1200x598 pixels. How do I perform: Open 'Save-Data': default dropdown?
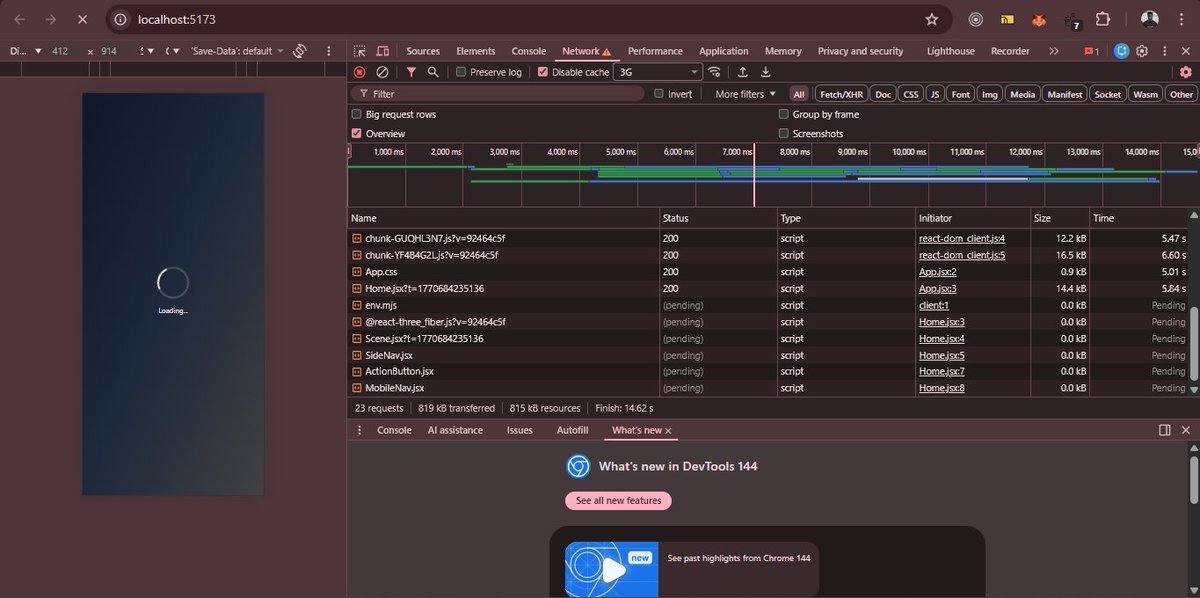pyautogui.click(x=236, y=50)
